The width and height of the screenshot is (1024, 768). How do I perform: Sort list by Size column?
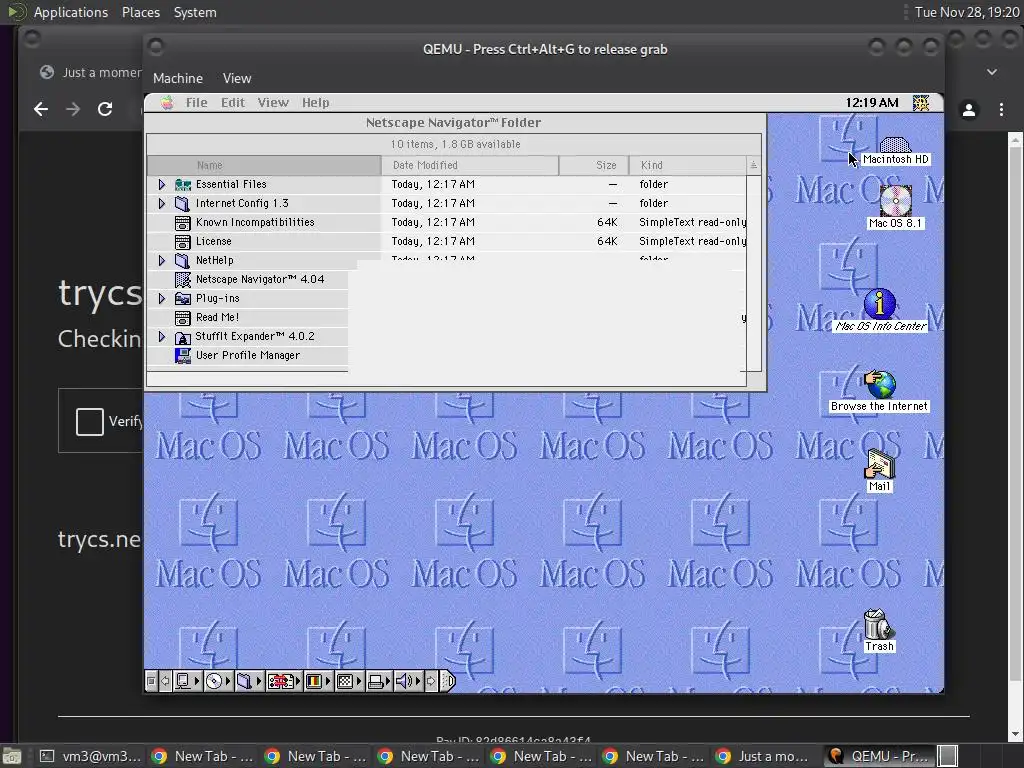coord(594,165)
